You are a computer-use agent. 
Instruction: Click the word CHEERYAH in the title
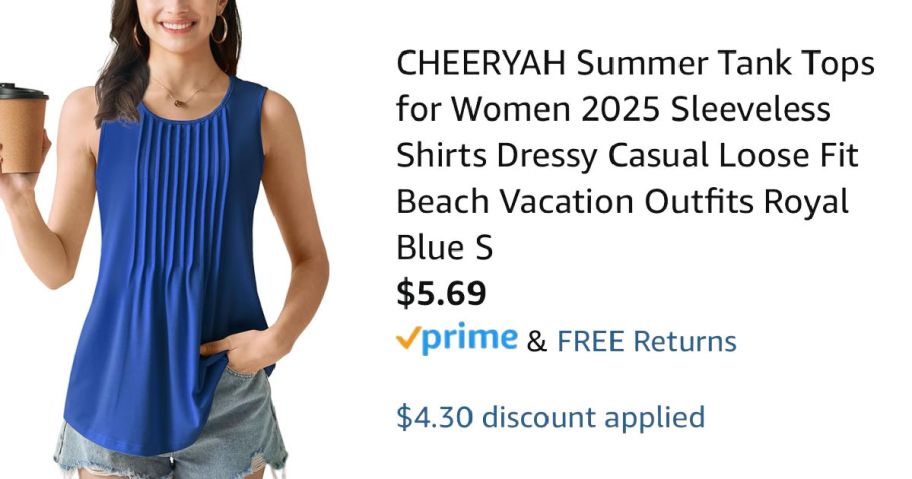(x=481, y=63)
